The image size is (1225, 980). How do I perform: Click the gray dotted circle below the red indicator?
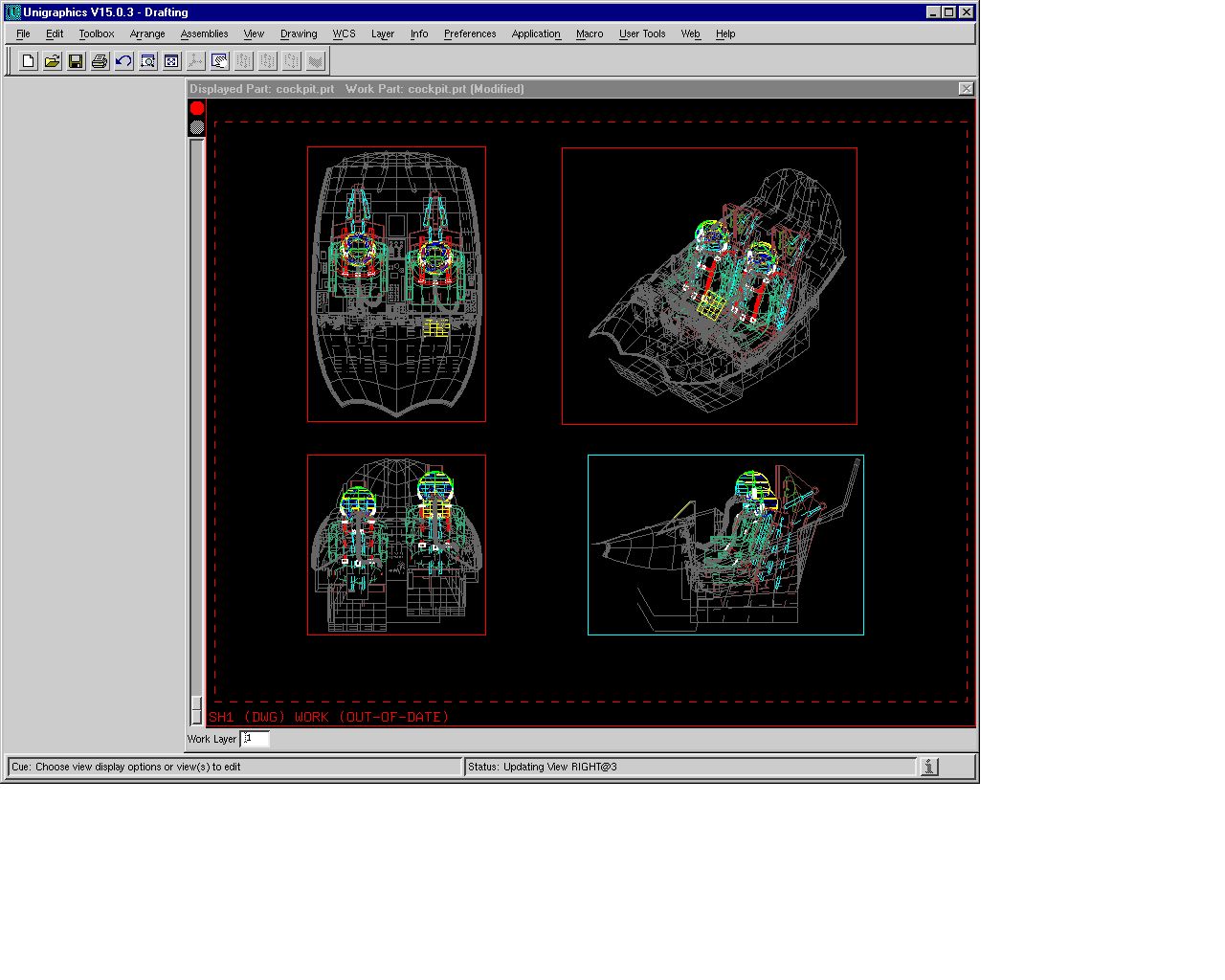(x=197, y=127)
